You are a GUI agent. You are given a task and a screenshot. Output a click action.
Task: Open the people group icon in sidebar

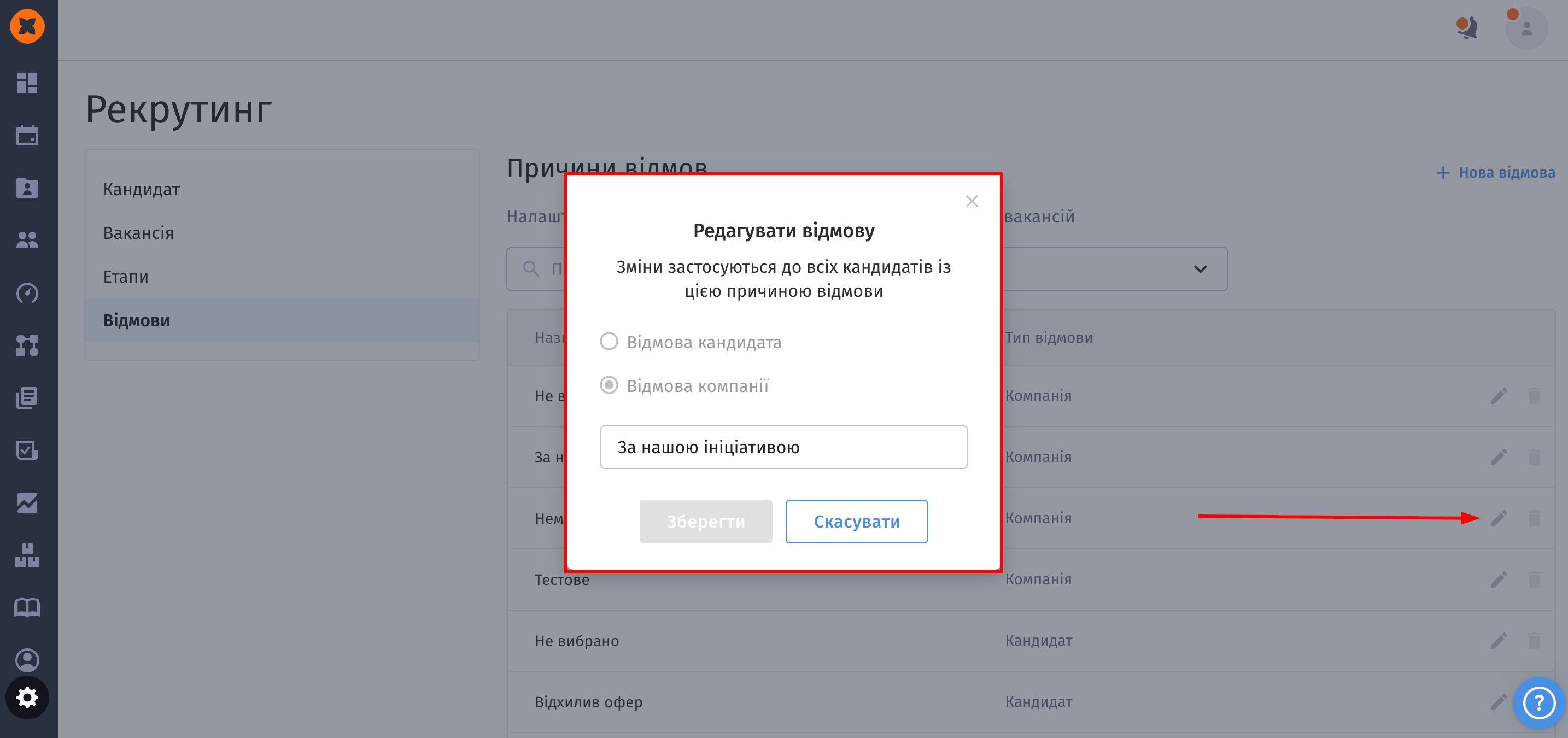click(27, 241)
